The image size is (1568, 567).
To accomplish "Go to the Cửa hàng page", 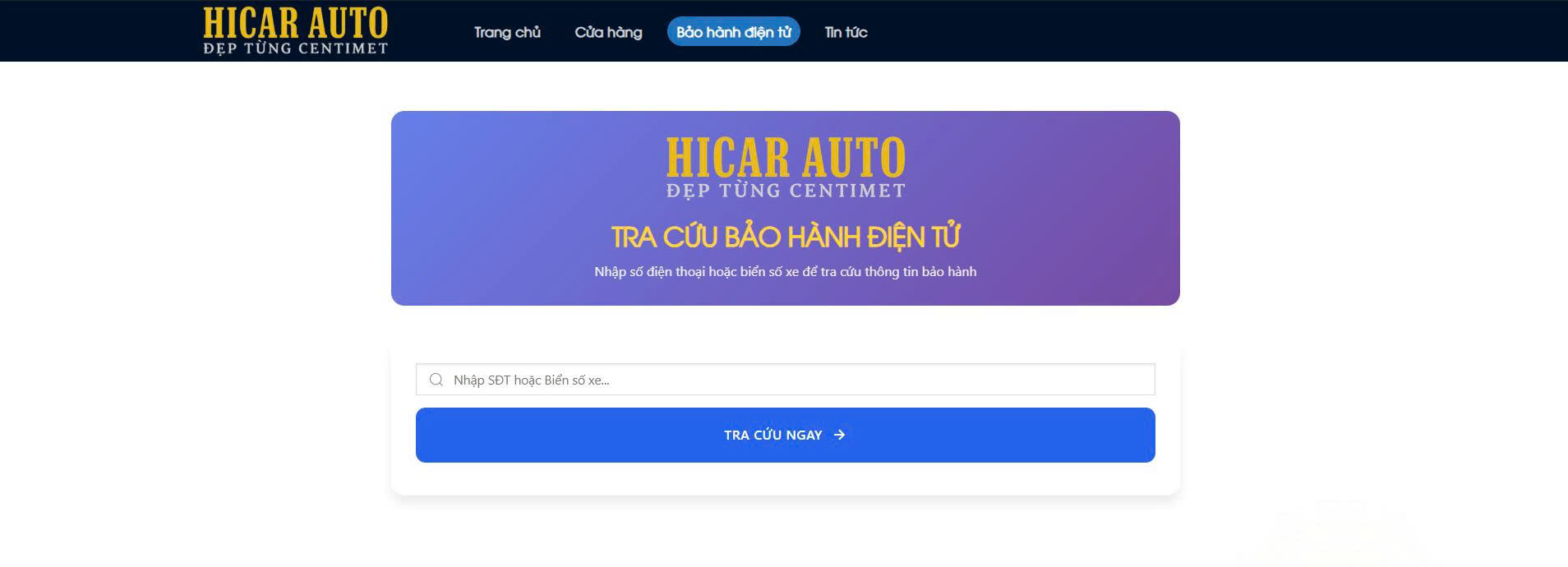I will coord(608,32).
